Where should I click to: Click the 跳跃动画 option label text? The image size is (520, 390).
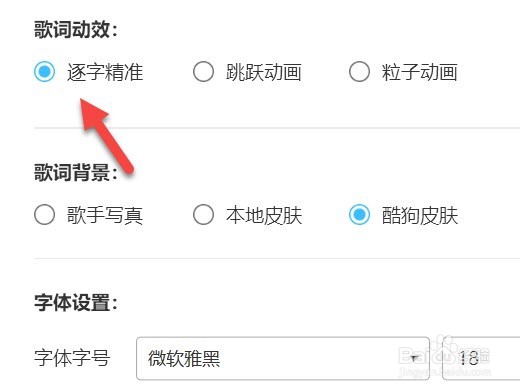coord(264,72)
